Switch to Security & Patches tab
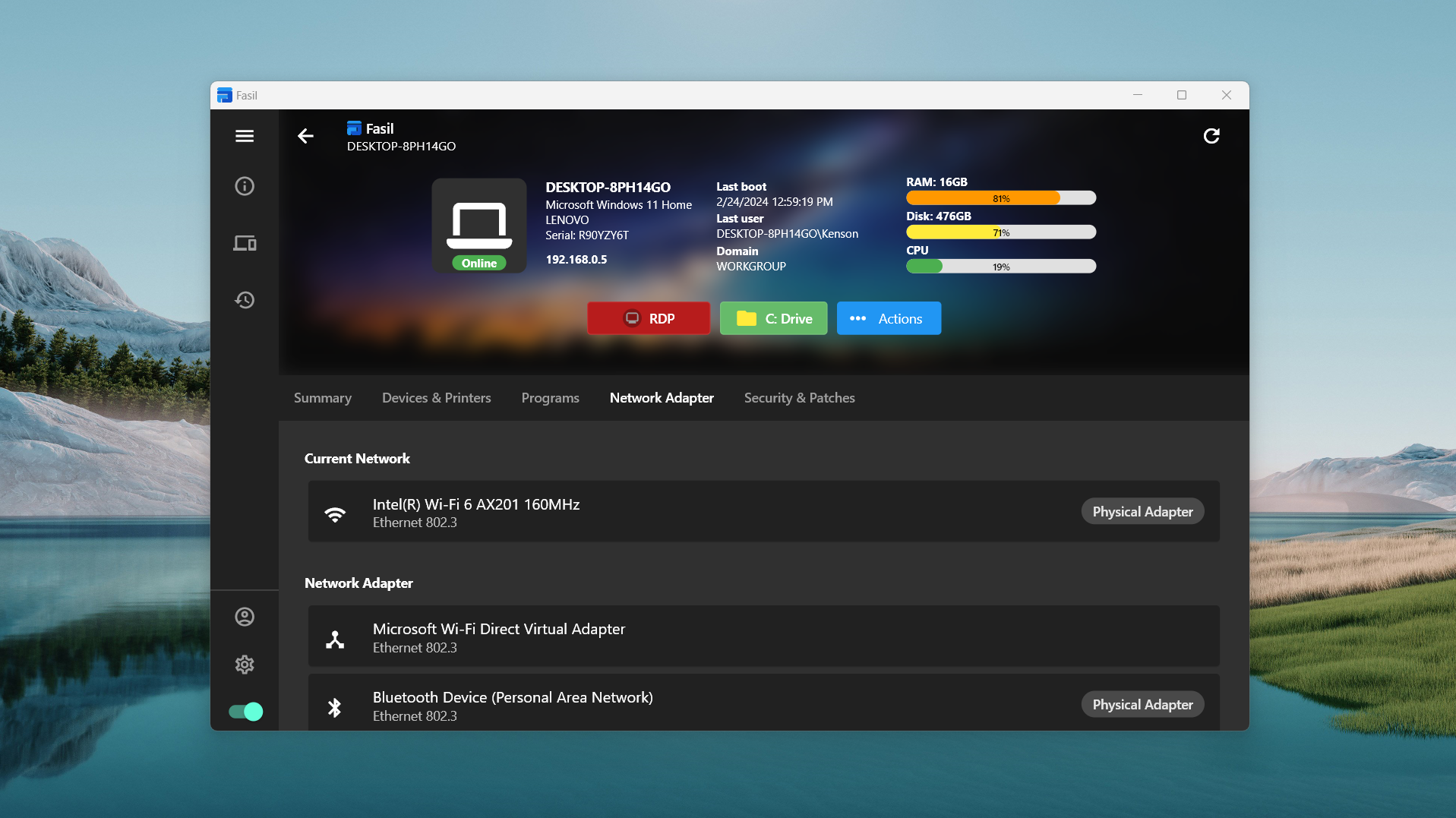This screenshot has width=1456, height=818. coord(800,398)
